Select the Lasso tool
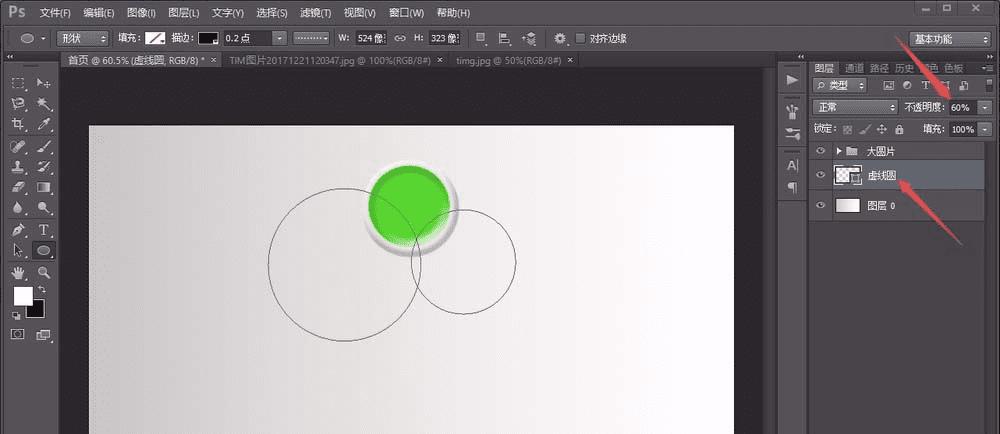 click(18, 104)
